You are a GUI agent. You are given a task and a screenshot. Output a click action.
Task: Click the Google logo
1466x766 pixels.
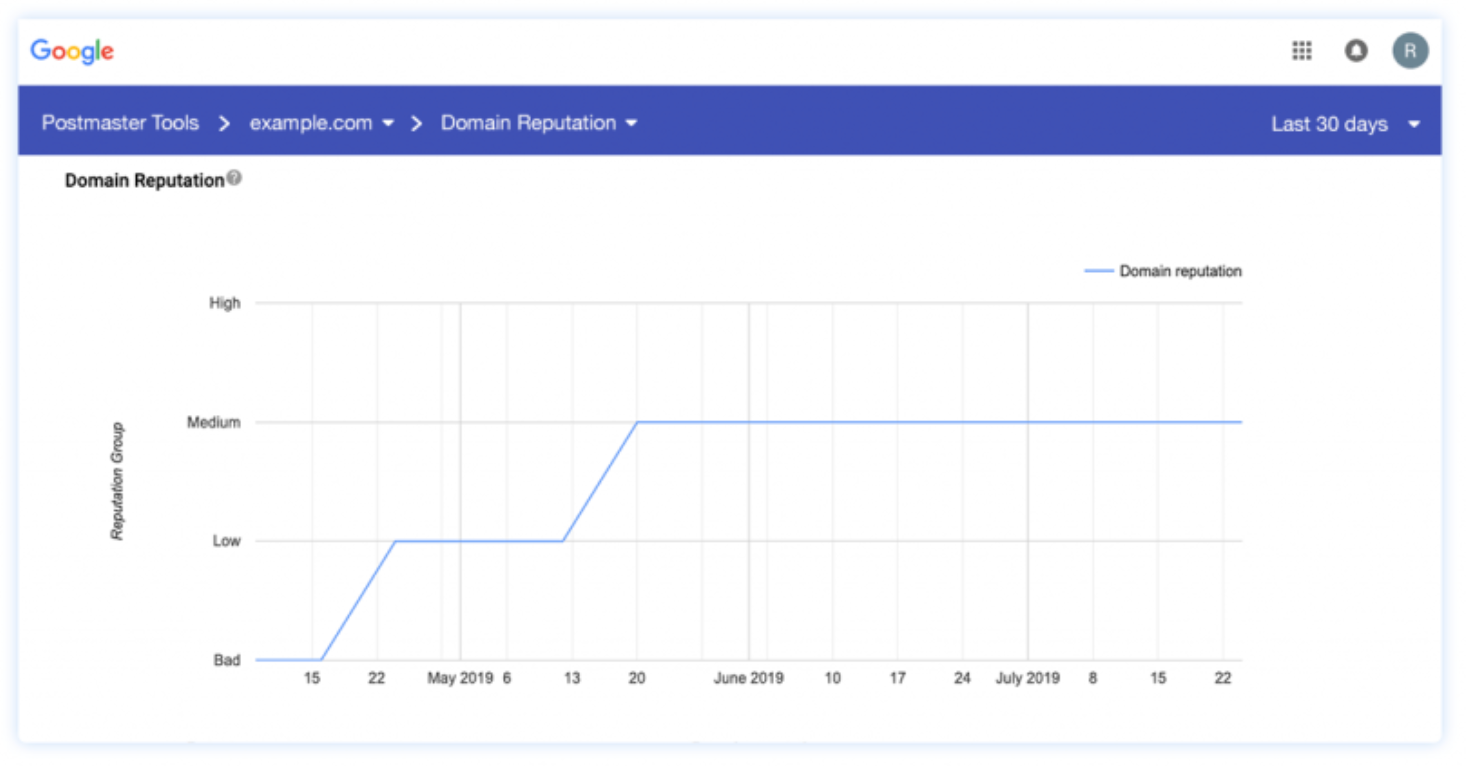click(x=73, y=51)
